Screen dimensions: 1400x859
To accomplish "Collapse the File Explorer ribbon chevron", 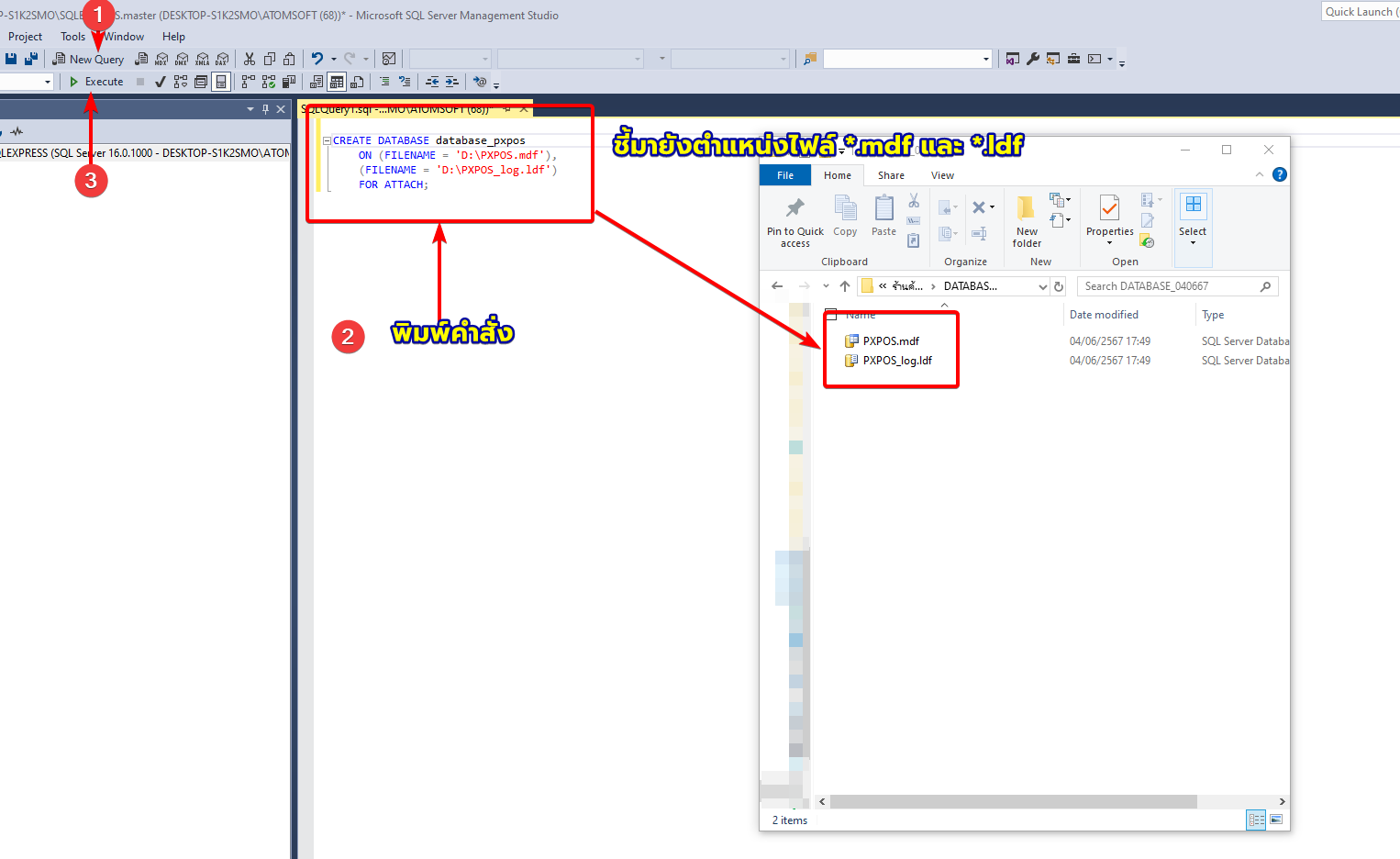I will pos(1259,175).
